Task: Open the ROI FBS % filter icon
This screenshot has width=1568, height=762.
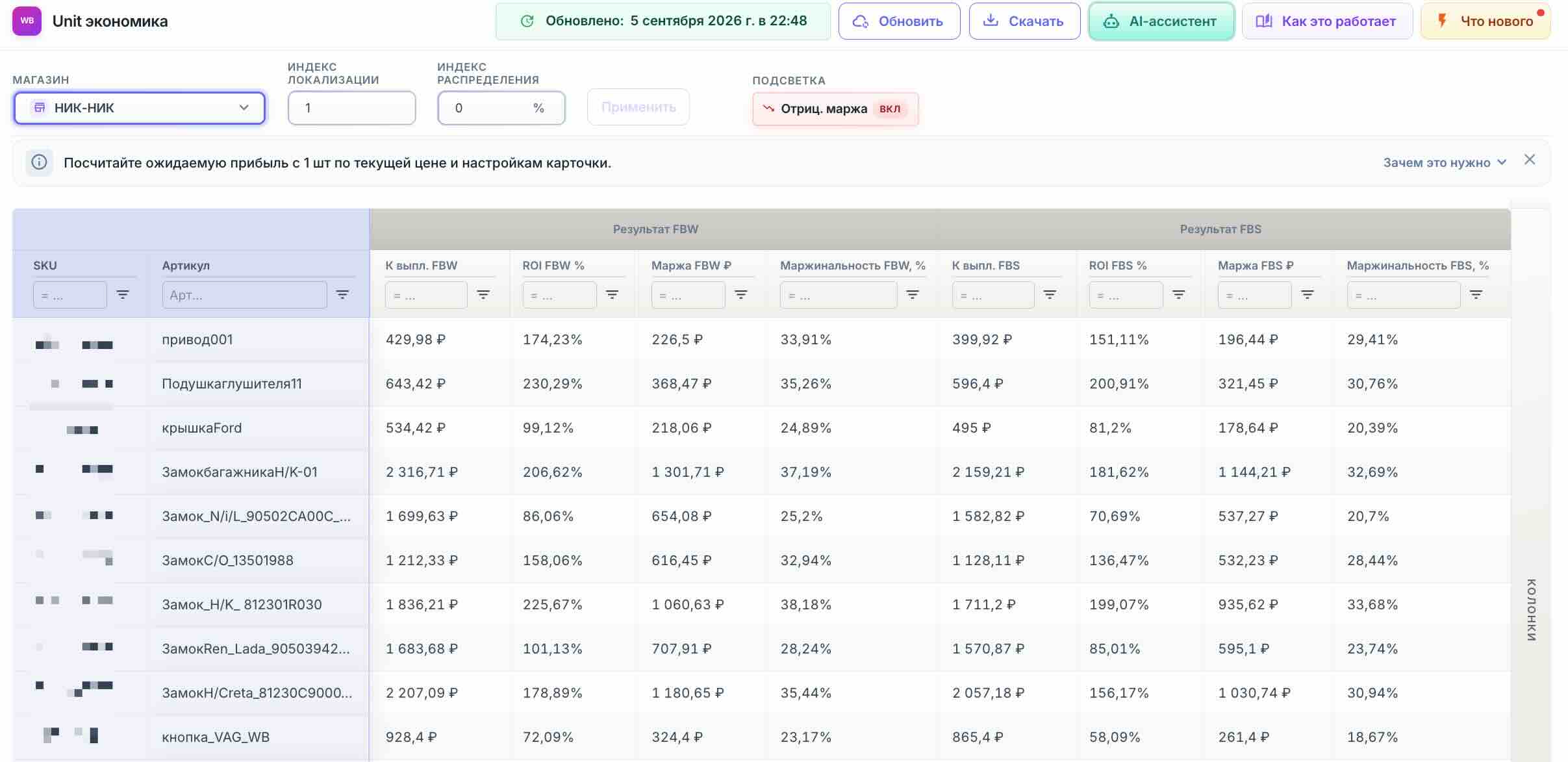Action: point(1179,295)
